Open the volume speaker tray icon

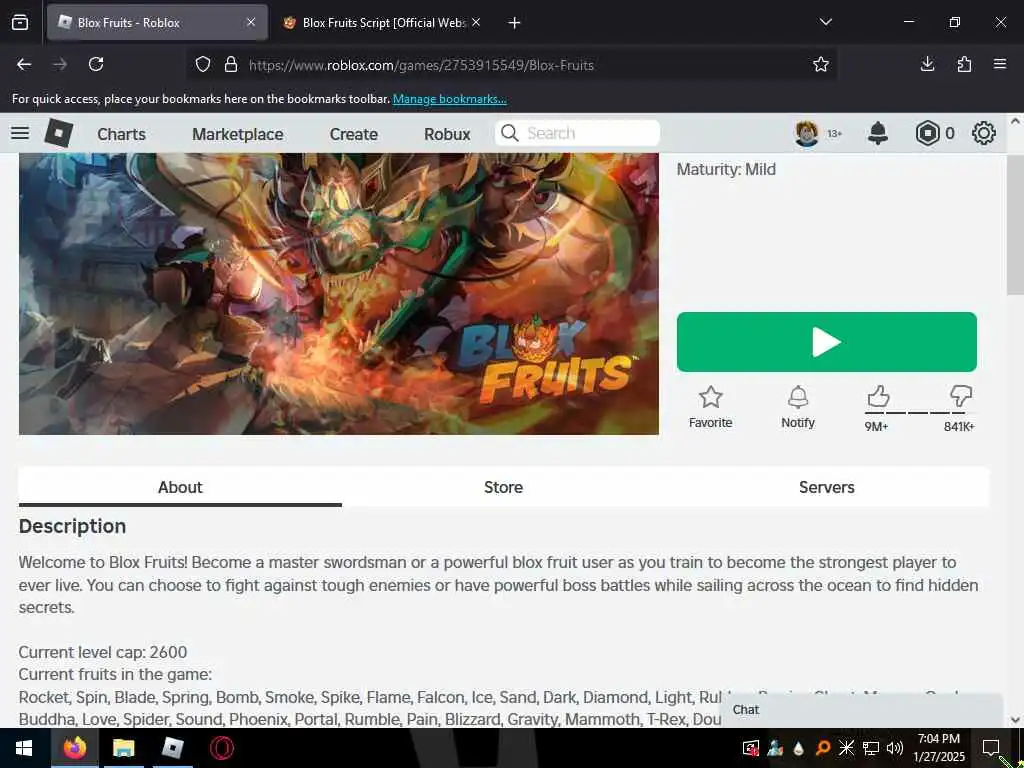[x=895, y=748]
